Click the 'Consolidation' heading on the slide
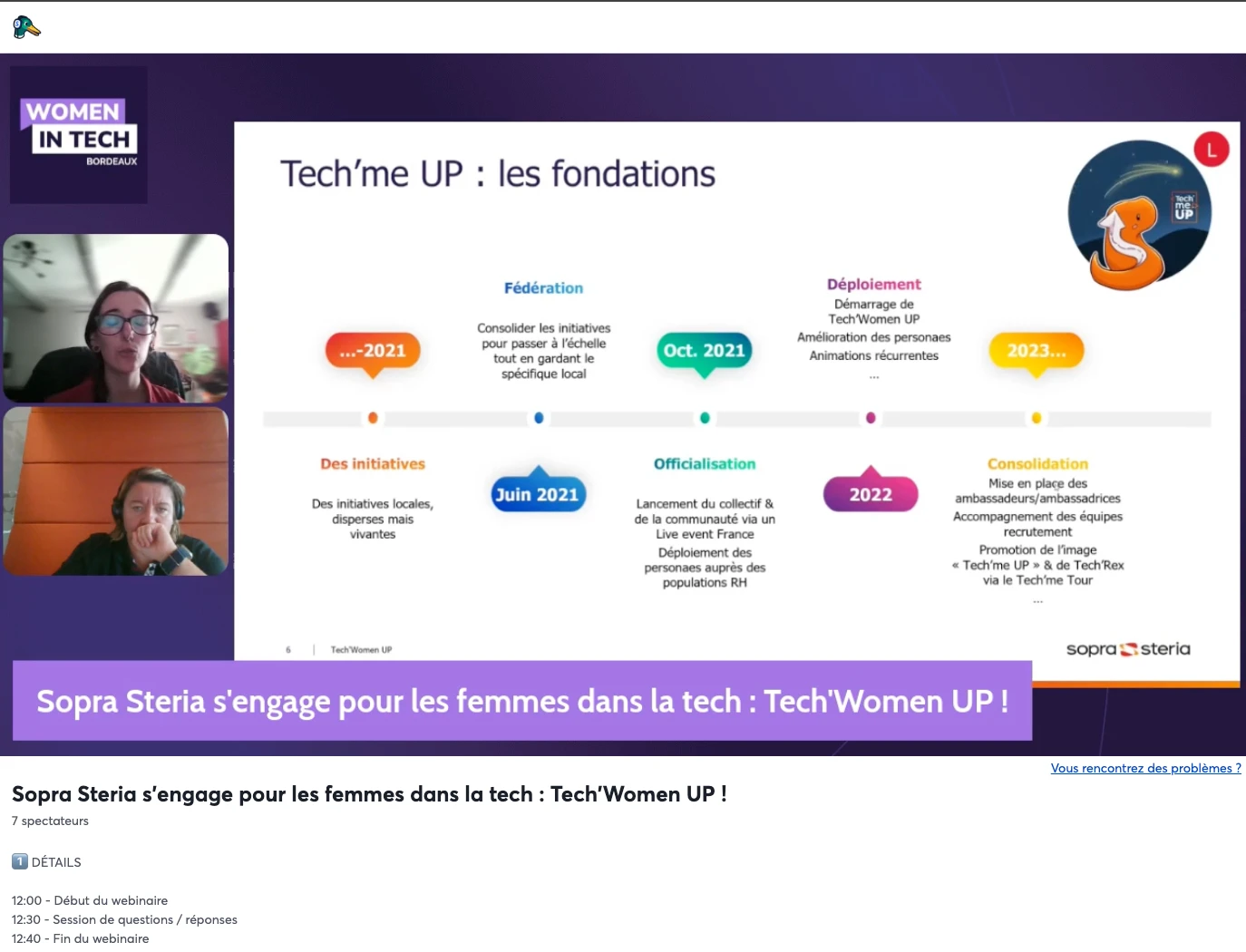 click(x=1037, y=464)
